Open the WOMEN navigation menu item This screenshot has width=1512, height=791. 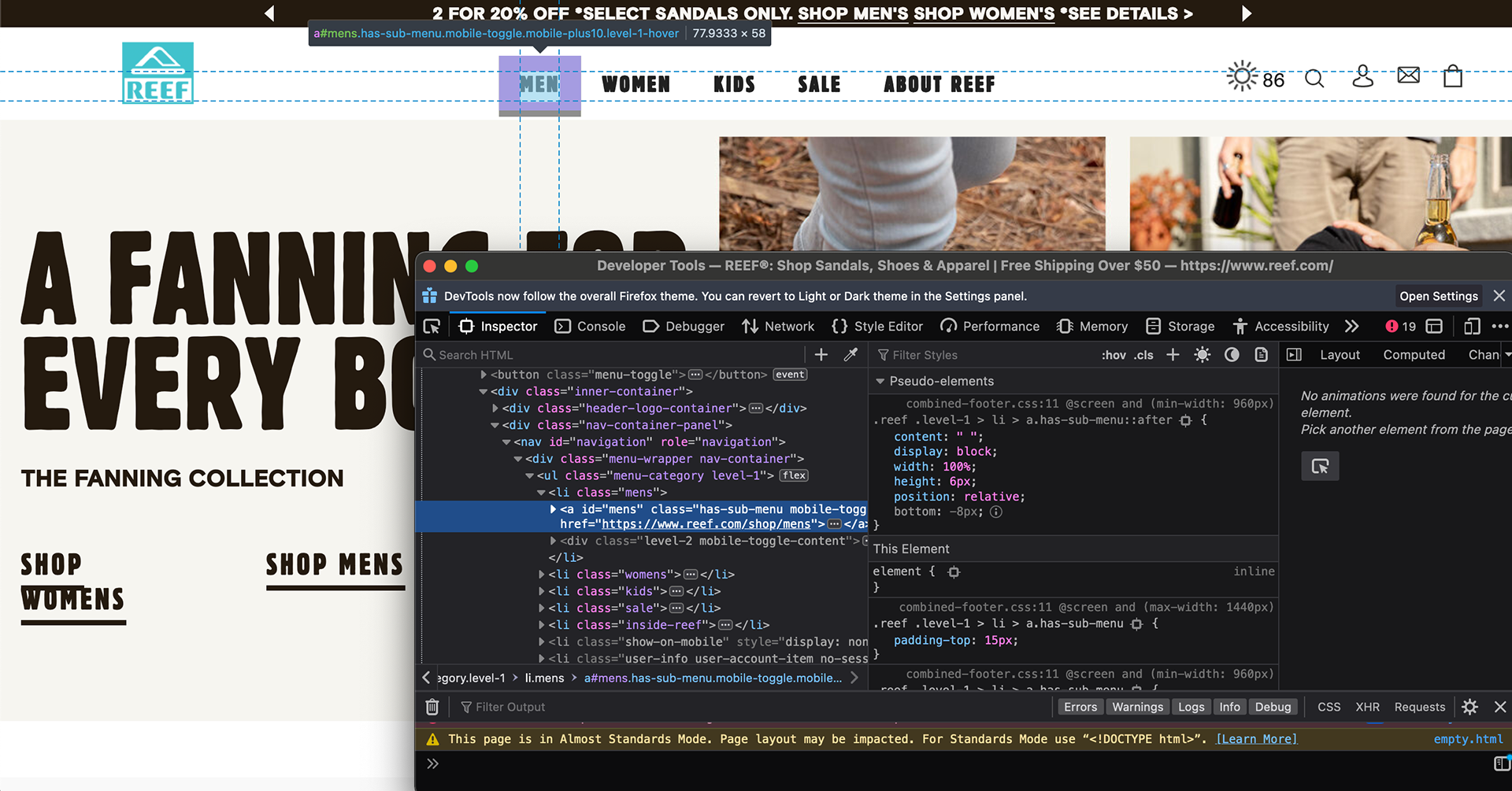point(636,84)
